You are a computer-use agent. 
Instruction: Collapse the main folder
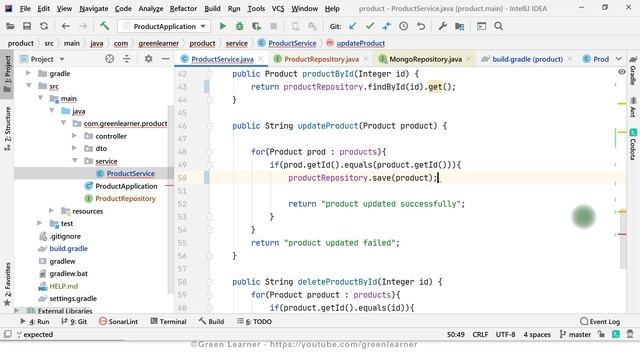pos(40,98)
